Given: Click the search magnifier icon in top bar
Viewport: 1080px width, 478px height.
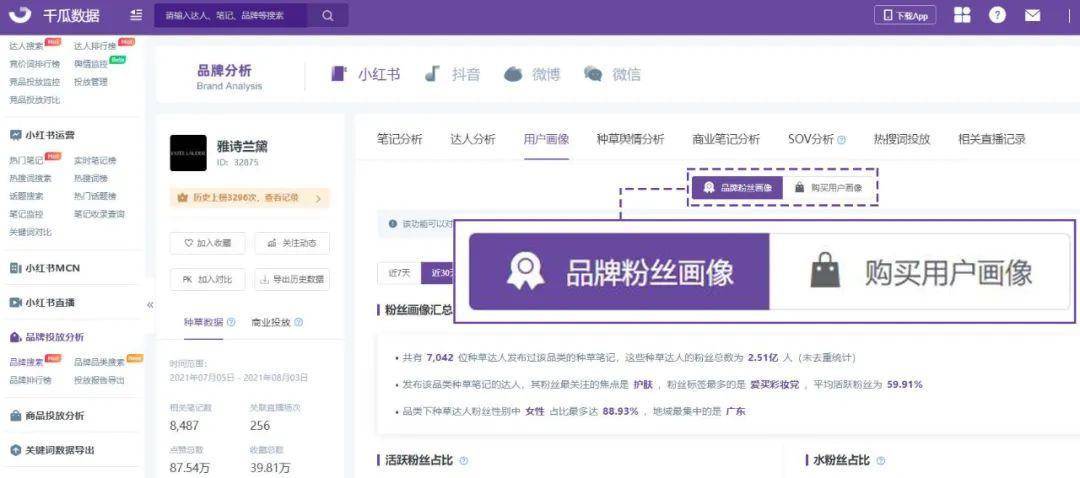Looking at the screenshot, I should pyautogui.click(x=328, y=15).
